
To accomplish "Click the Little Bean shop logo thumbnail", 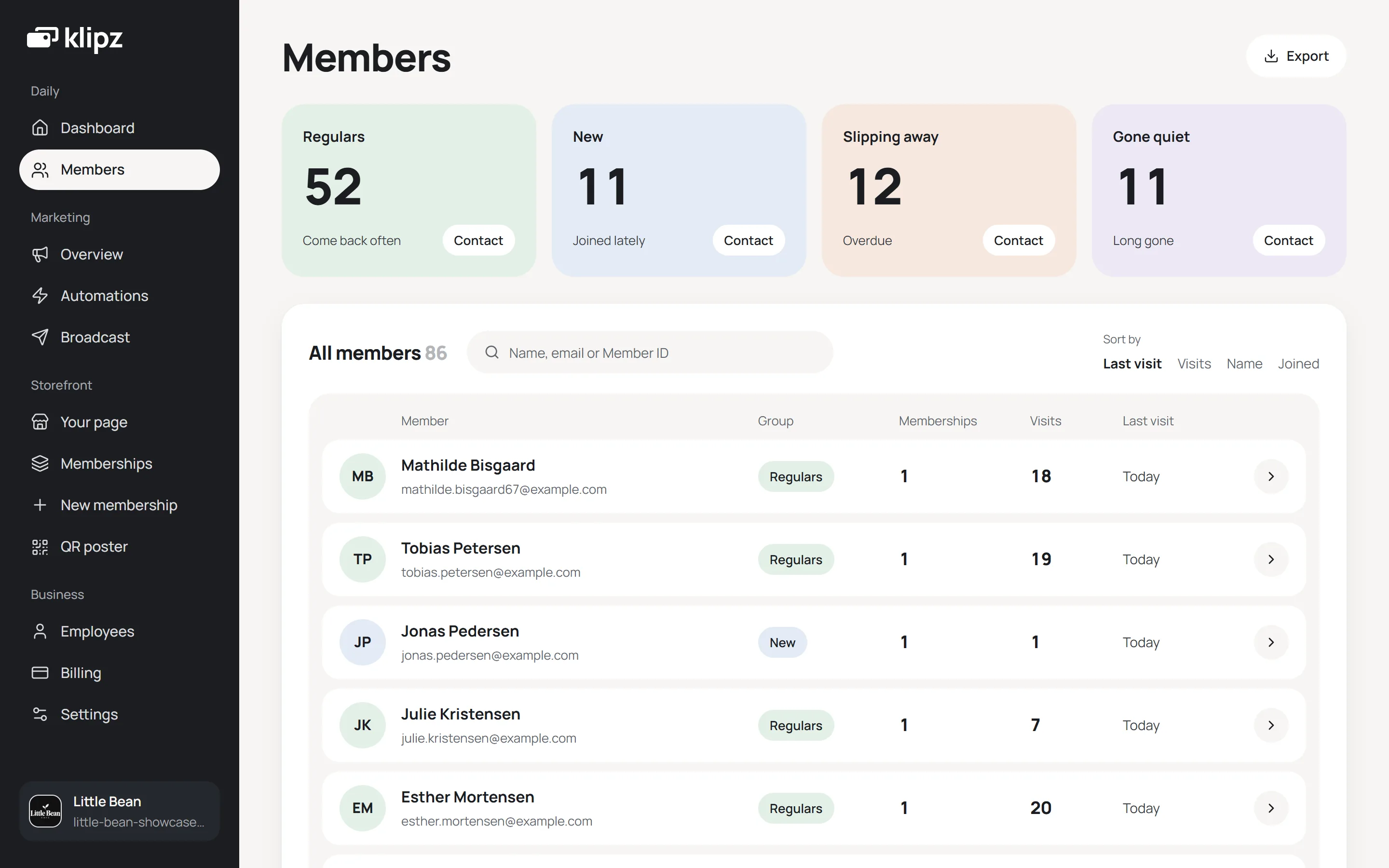I will pos(45,811).
